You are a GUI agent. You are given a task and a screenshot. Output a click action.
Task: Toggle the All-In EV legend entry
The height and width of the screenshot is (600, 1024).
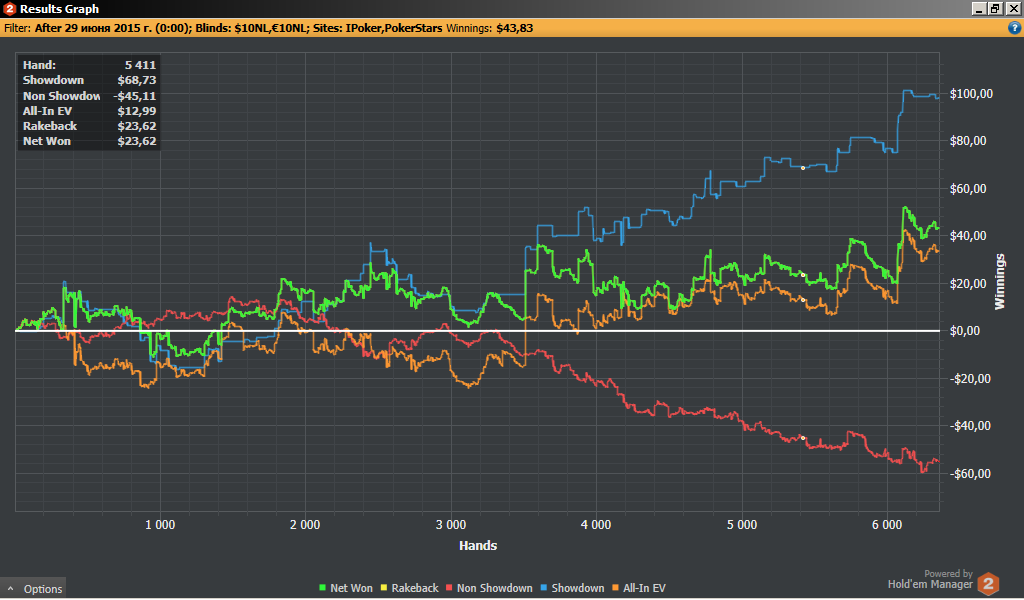tap(639, 588)
